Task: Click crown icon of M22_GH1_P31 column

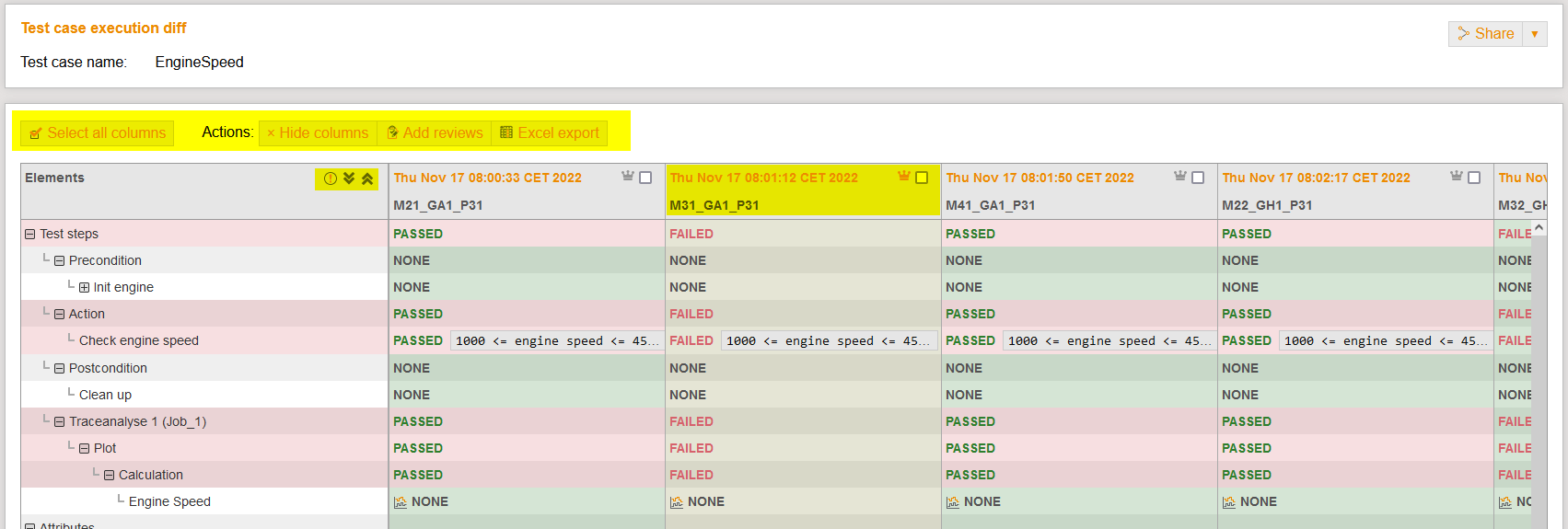Action: point(1457,176)
